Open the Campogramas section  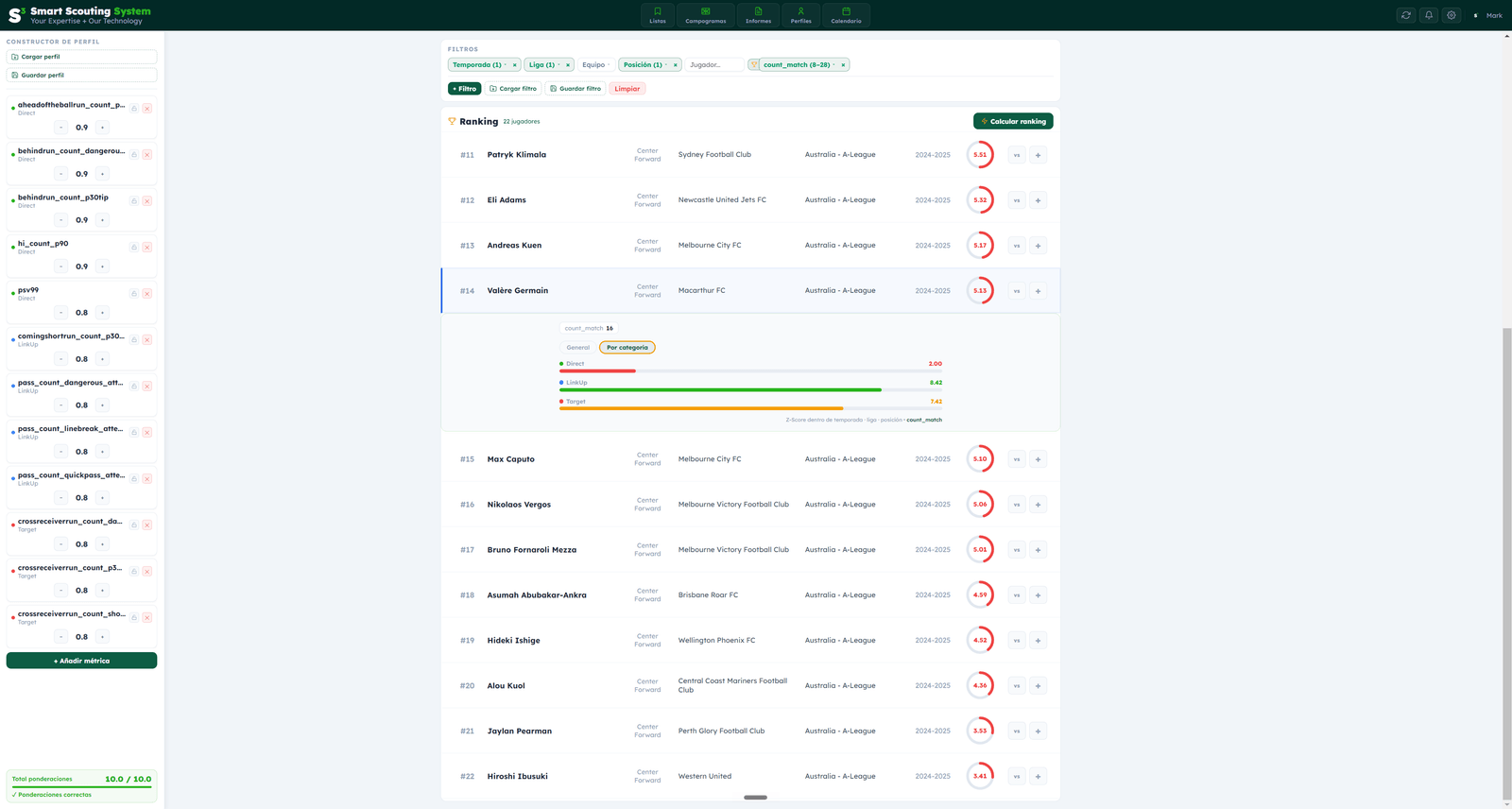[x=706, y=15]
